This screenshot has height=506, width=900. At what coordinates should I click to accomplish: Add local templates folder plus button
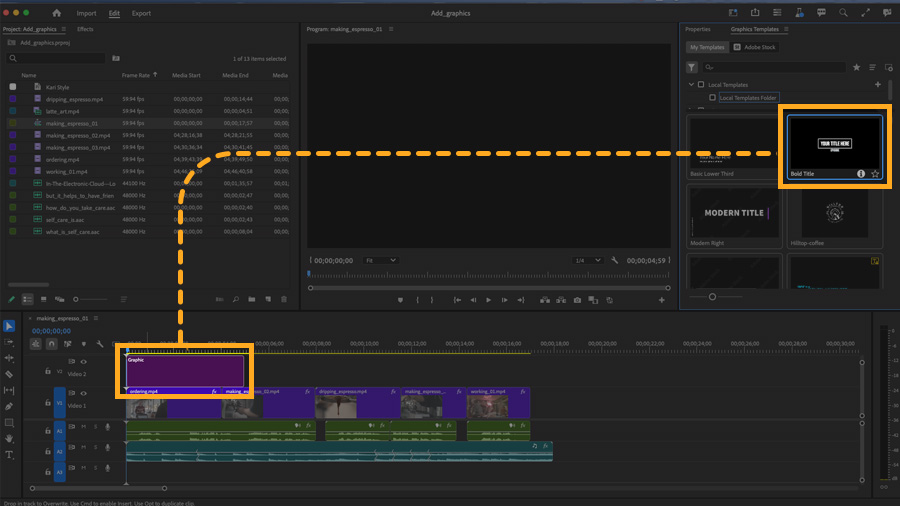878,85
